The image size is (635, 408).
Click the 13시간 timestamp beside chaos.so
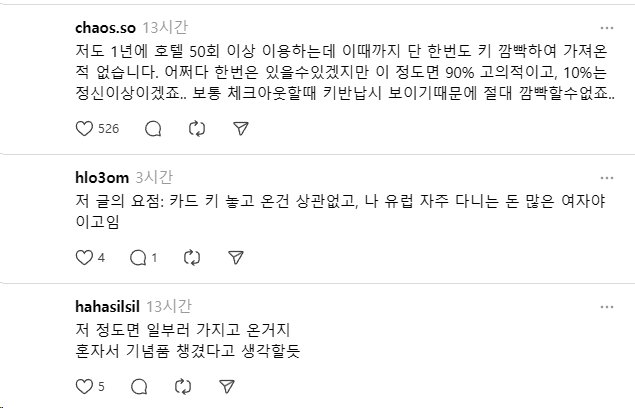tap(163, 27)
